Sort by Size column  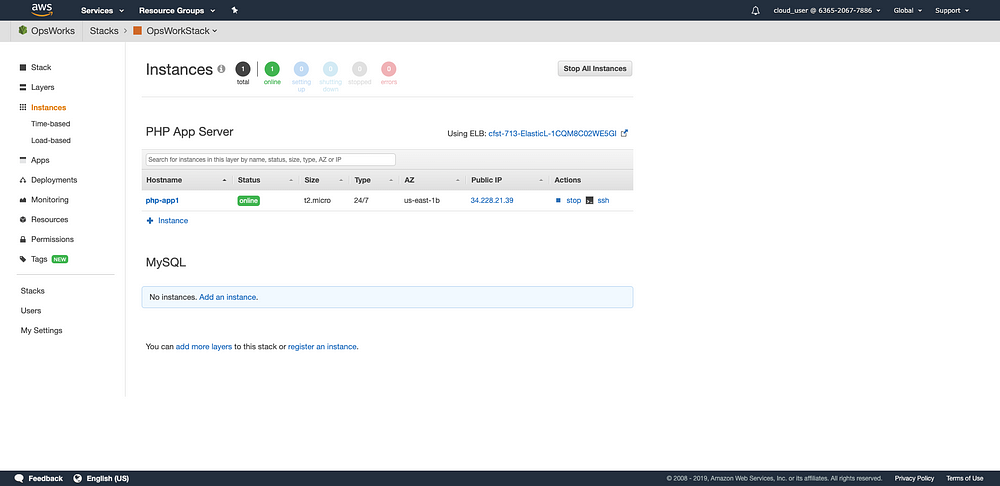tap(324, 180)
